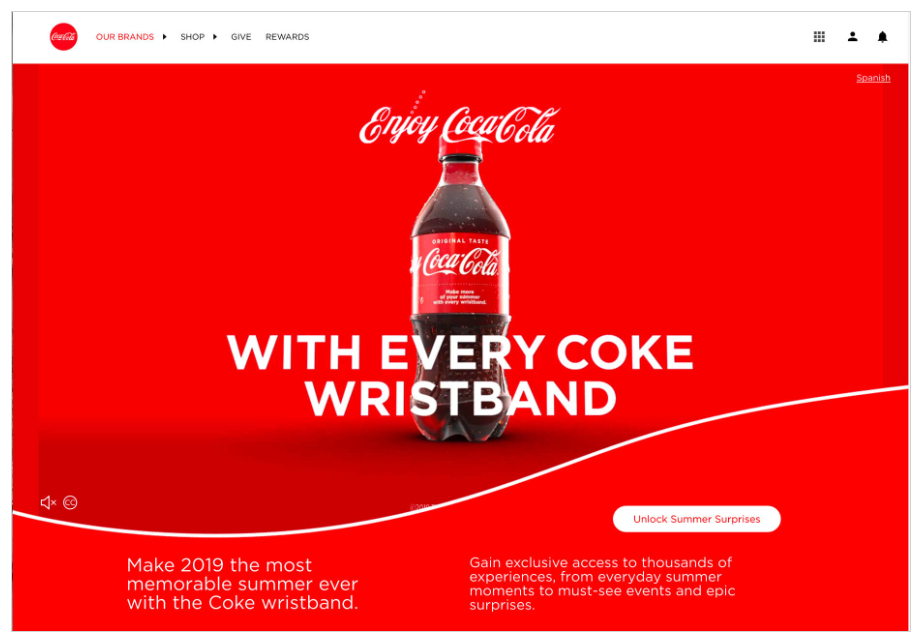The height and width of the screenshot is (635, 920).
Task: Open notifications bell icon
Action: click(x=882, y=37)
